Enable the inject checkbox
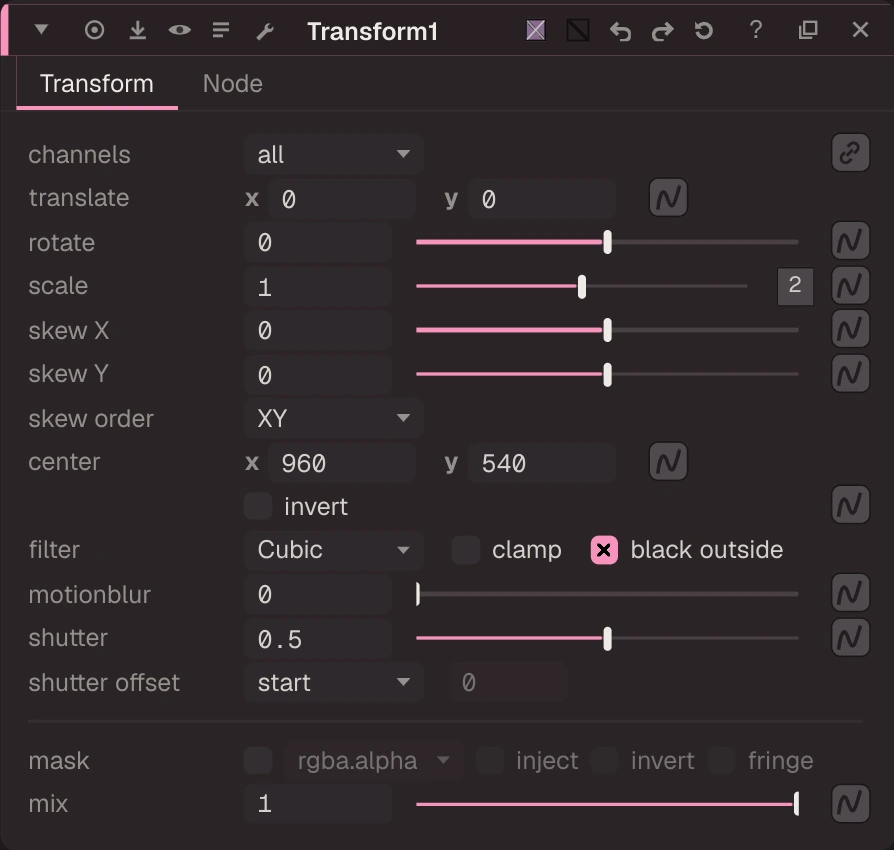The width and height of the screenshot is (894, 850). click(490, 760)
